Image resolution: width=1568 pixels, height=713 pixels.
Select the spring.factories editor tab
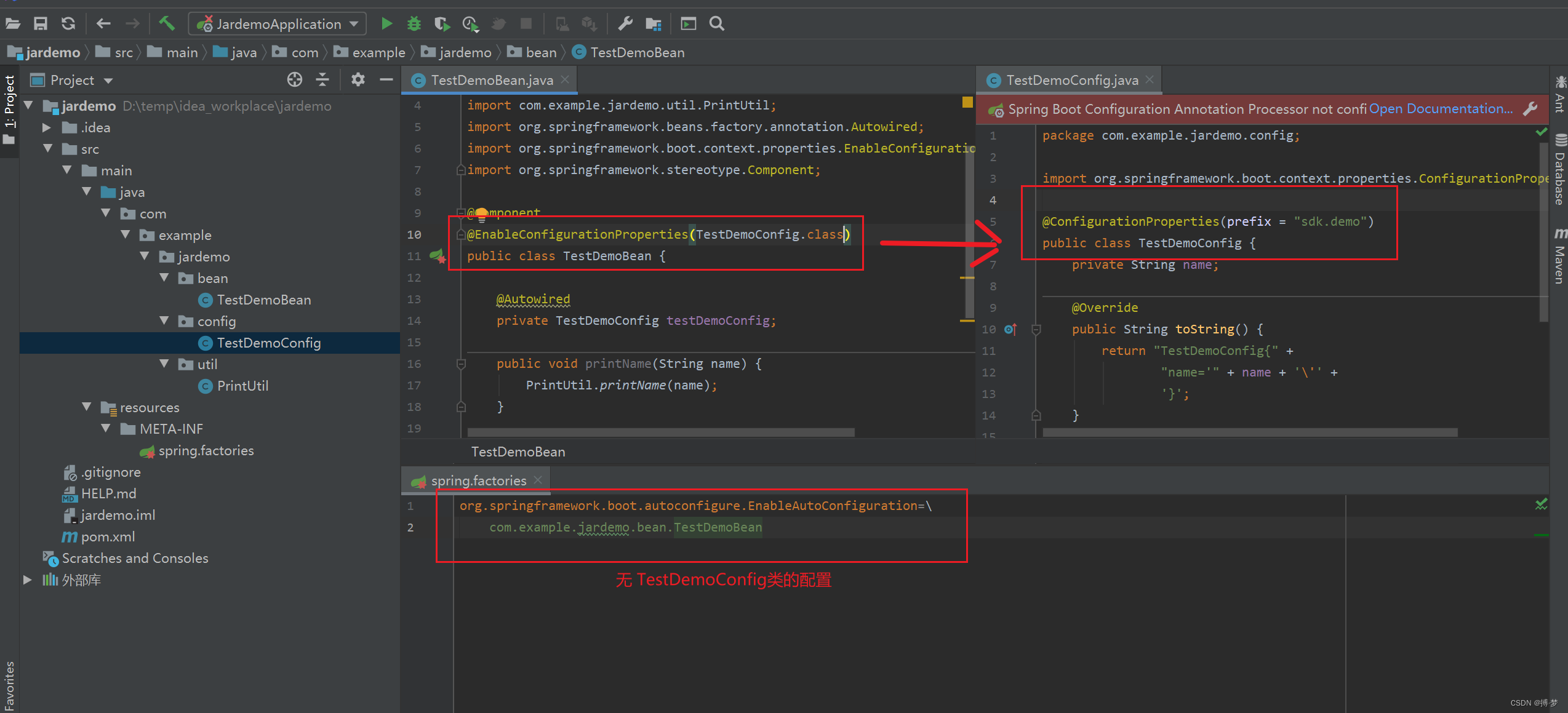[x=478, y=480]
